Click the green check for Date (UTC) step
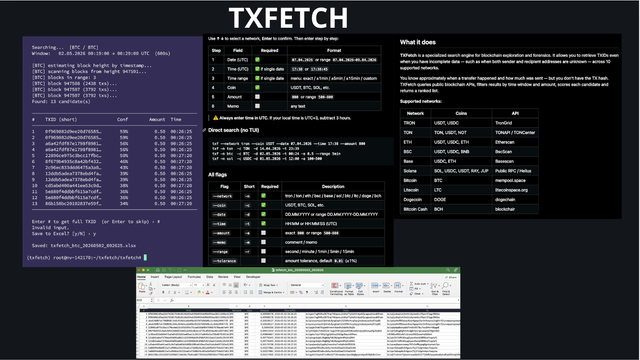Image resolution: width=640 pixels, height=360 pixels. click(257, 60)
